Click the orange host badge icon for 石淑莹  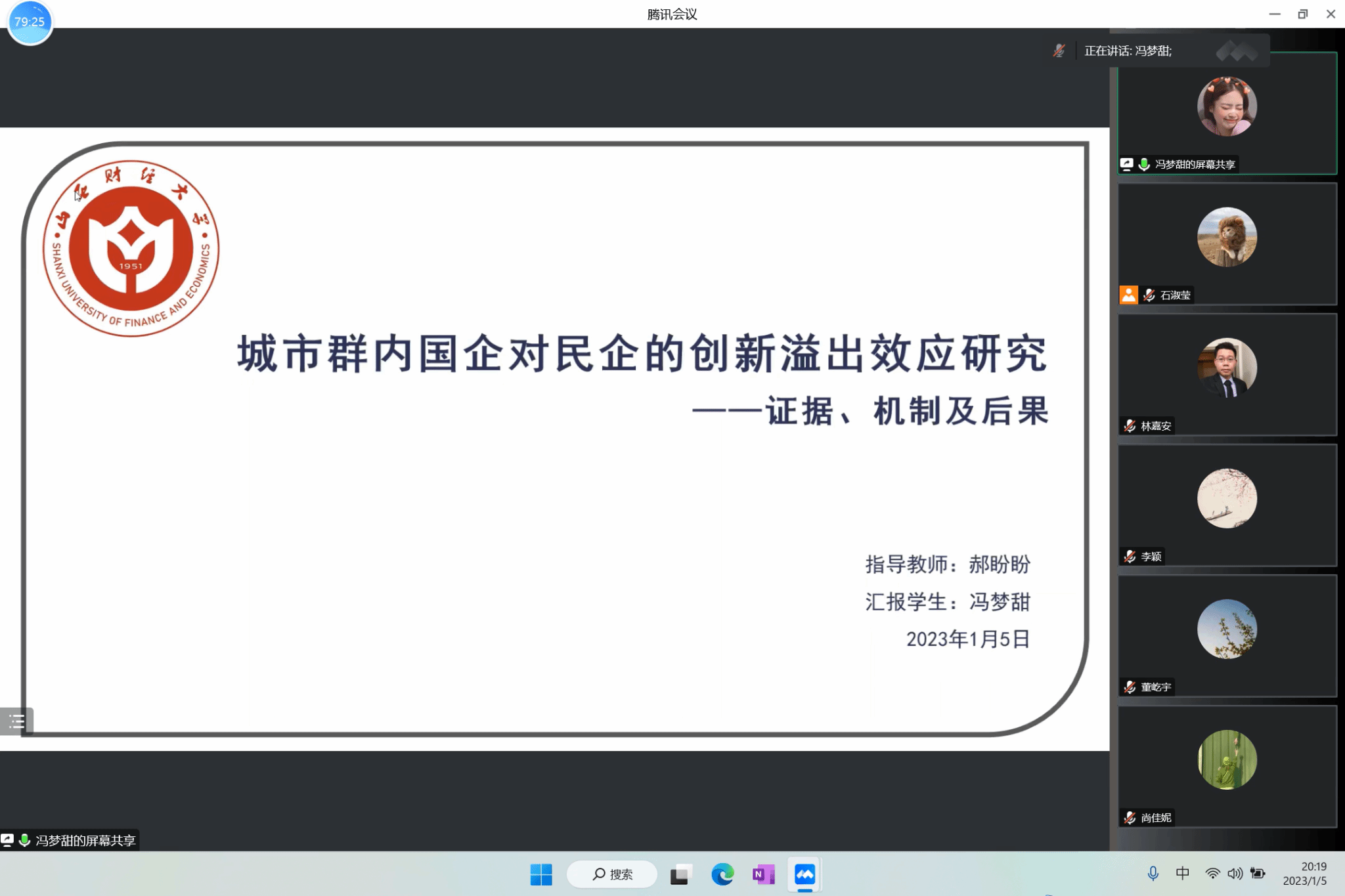(x=1128, y=295)
